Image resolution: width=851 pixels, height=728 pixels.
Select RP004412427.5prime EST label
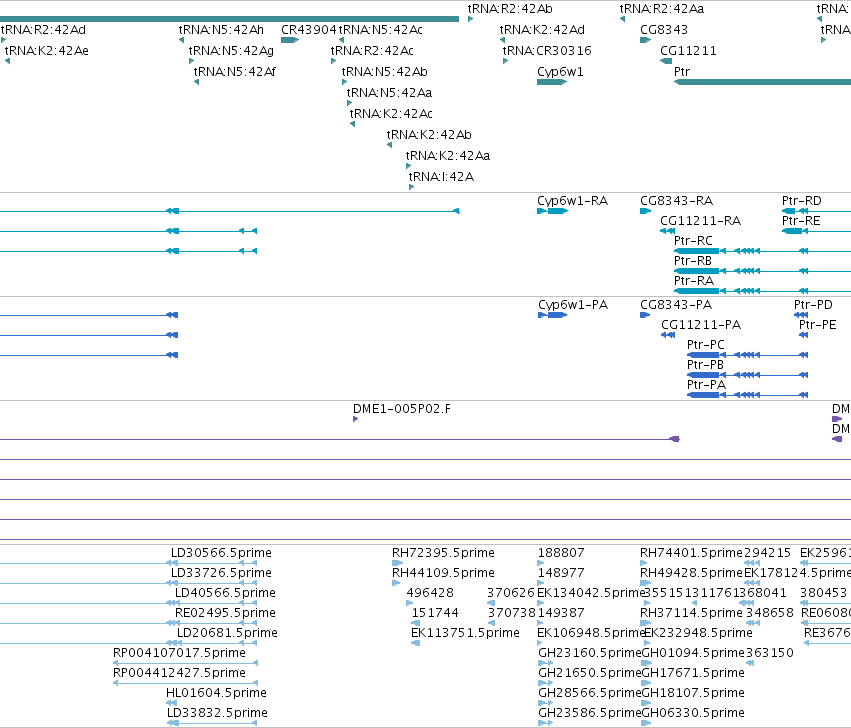click(179, 673)
